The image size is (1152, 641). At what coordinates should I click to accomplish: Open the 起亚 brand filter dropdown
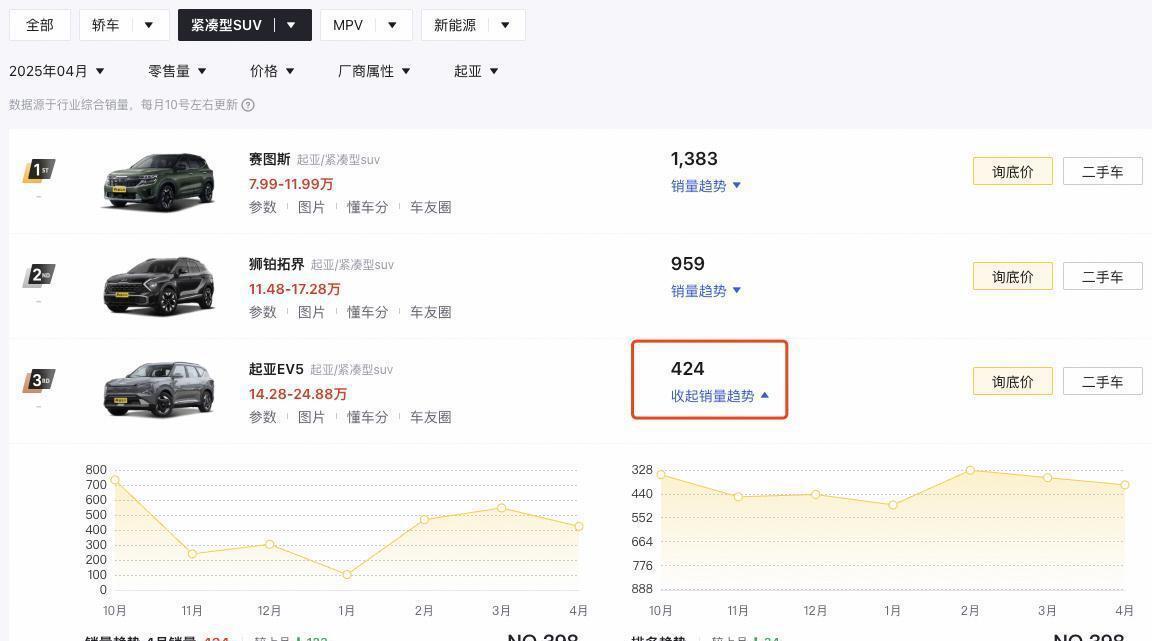(476, 71)
